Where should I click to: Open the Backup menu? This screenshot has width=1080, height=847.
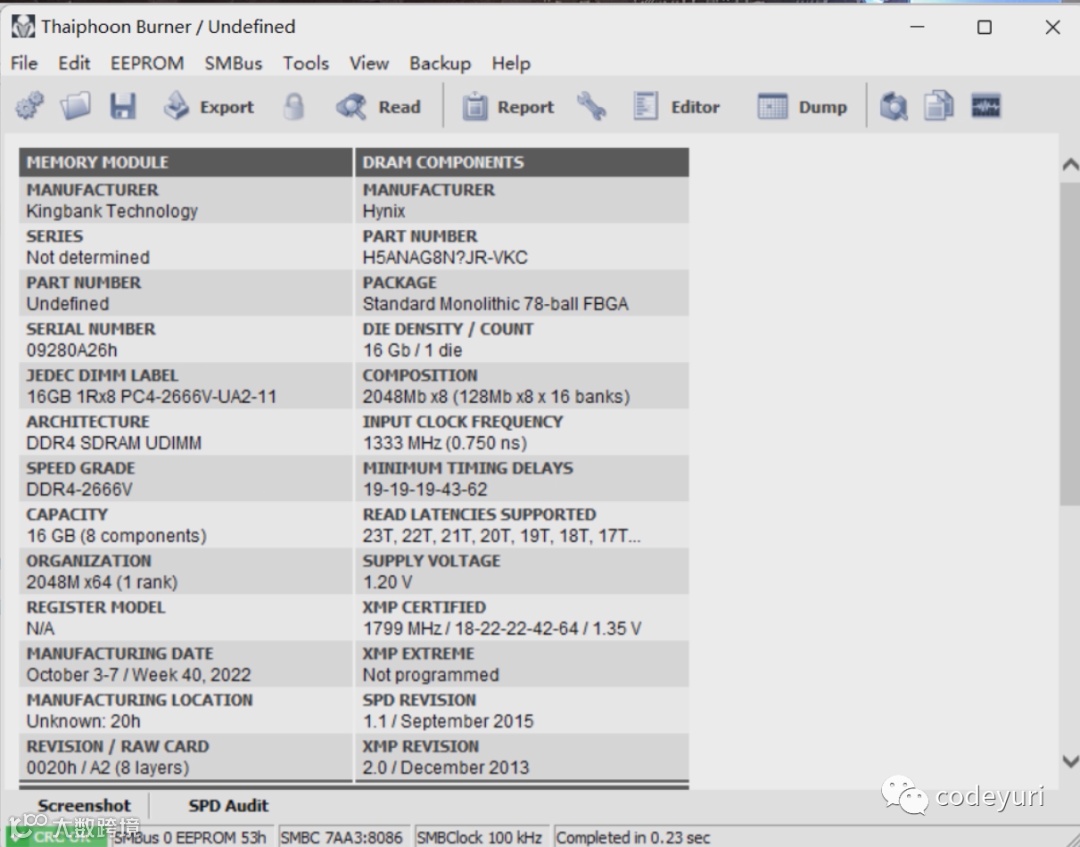[440, 63]
